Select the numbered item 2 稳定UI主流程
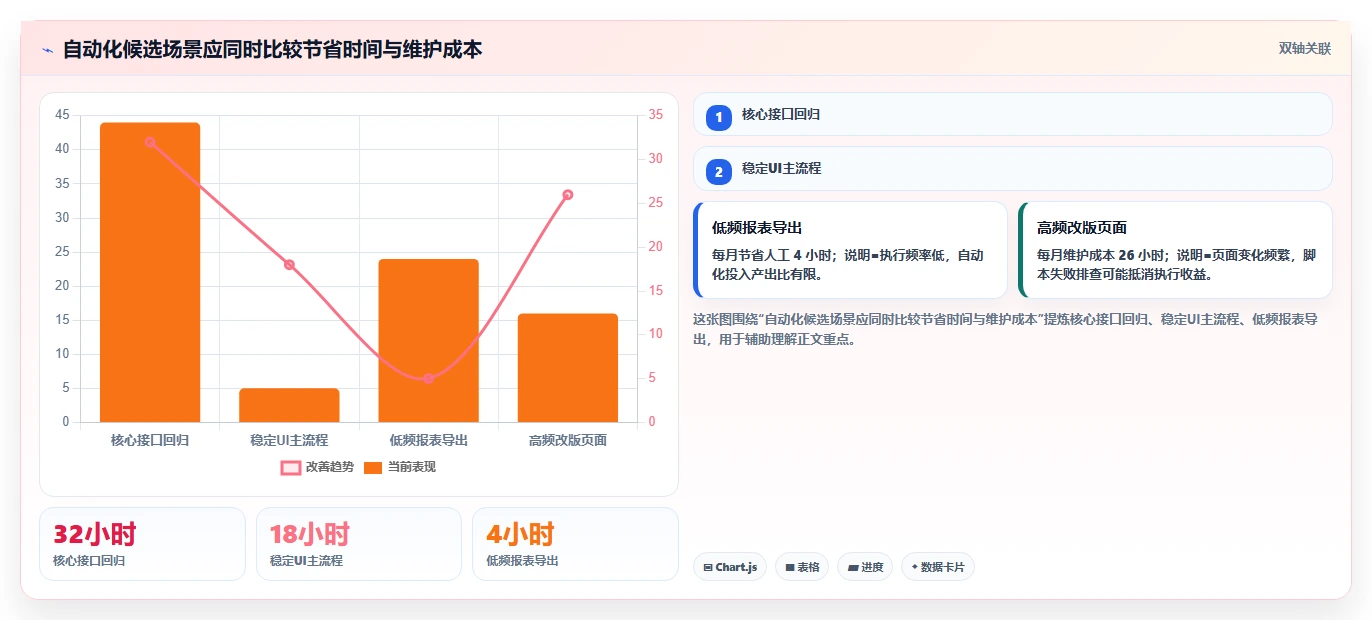The width and height of the screenshot is (1372, 620). pyautogui.click(x=1013, y=169)
